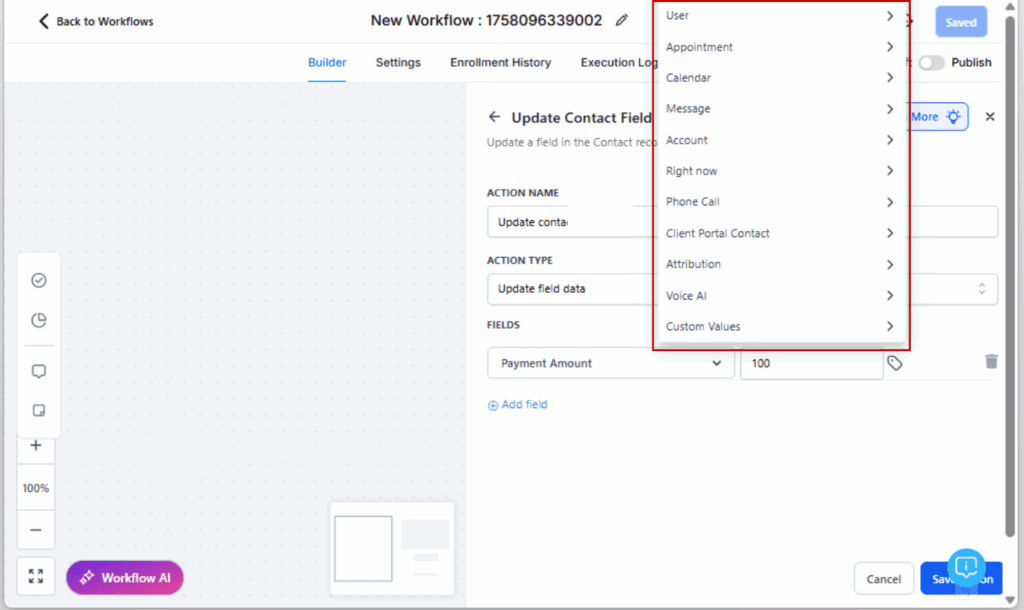Open the Builder tab
Screen dimensions: 1024x610
pos(327,63)
